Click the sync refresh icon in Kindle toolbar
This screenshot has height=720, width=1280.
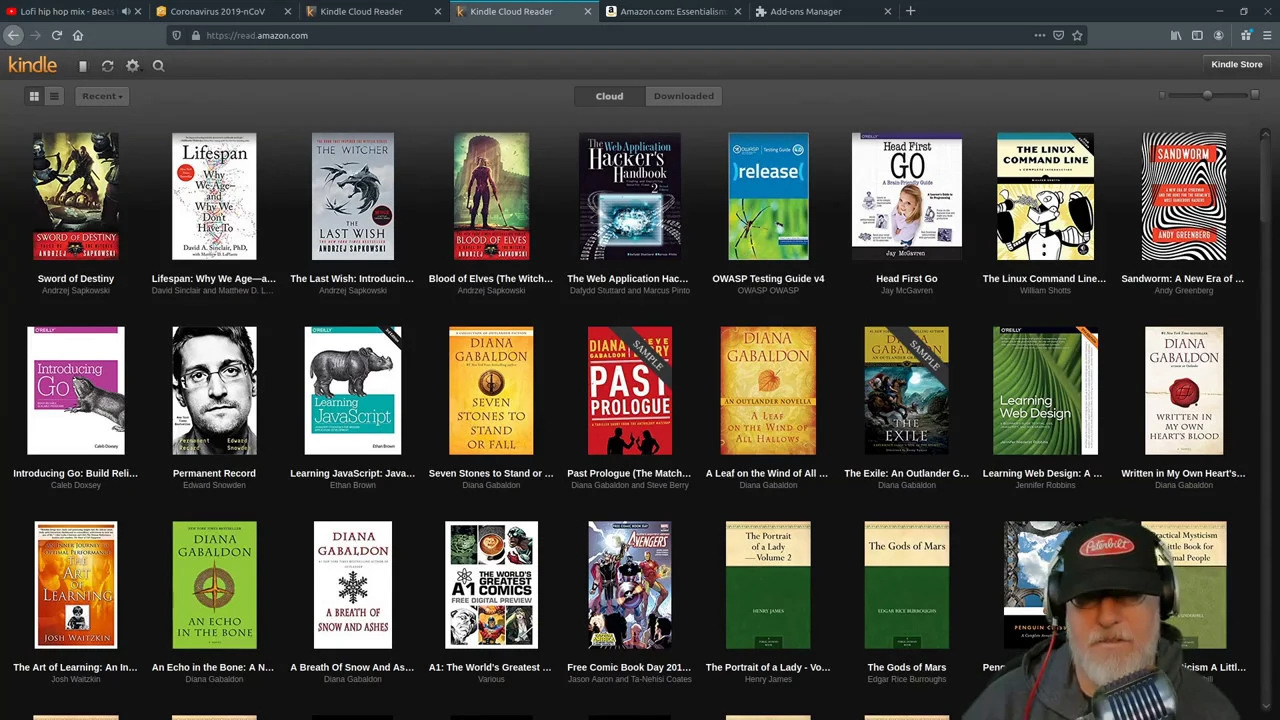[x=108, y=66]
